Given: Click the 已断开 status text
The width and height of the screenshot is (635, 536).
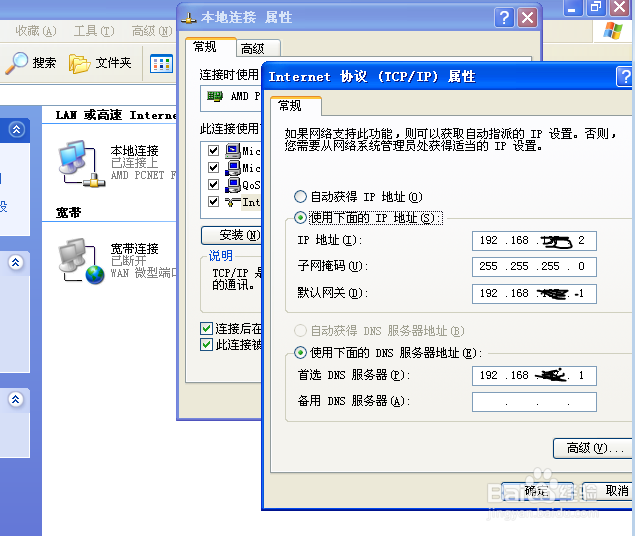Looking at the screenshot, I should coord(128,261).
